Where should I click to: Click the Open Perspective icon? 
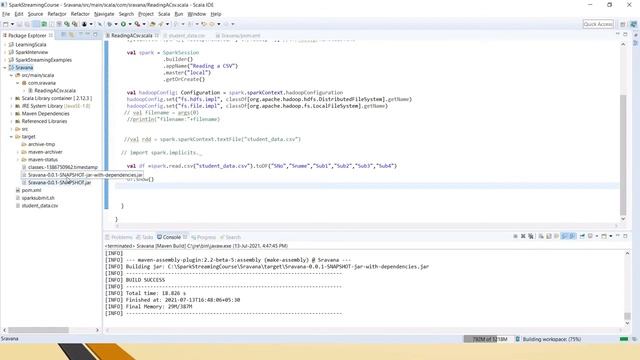pos(623,24)
